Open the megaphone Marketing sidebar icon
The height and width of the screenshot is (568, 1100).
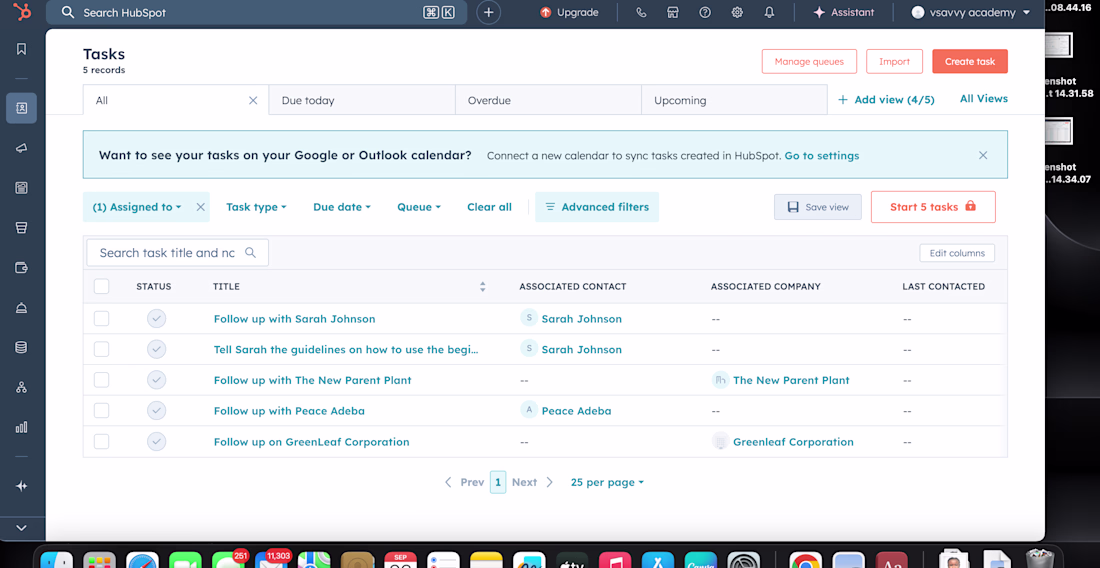21,148
